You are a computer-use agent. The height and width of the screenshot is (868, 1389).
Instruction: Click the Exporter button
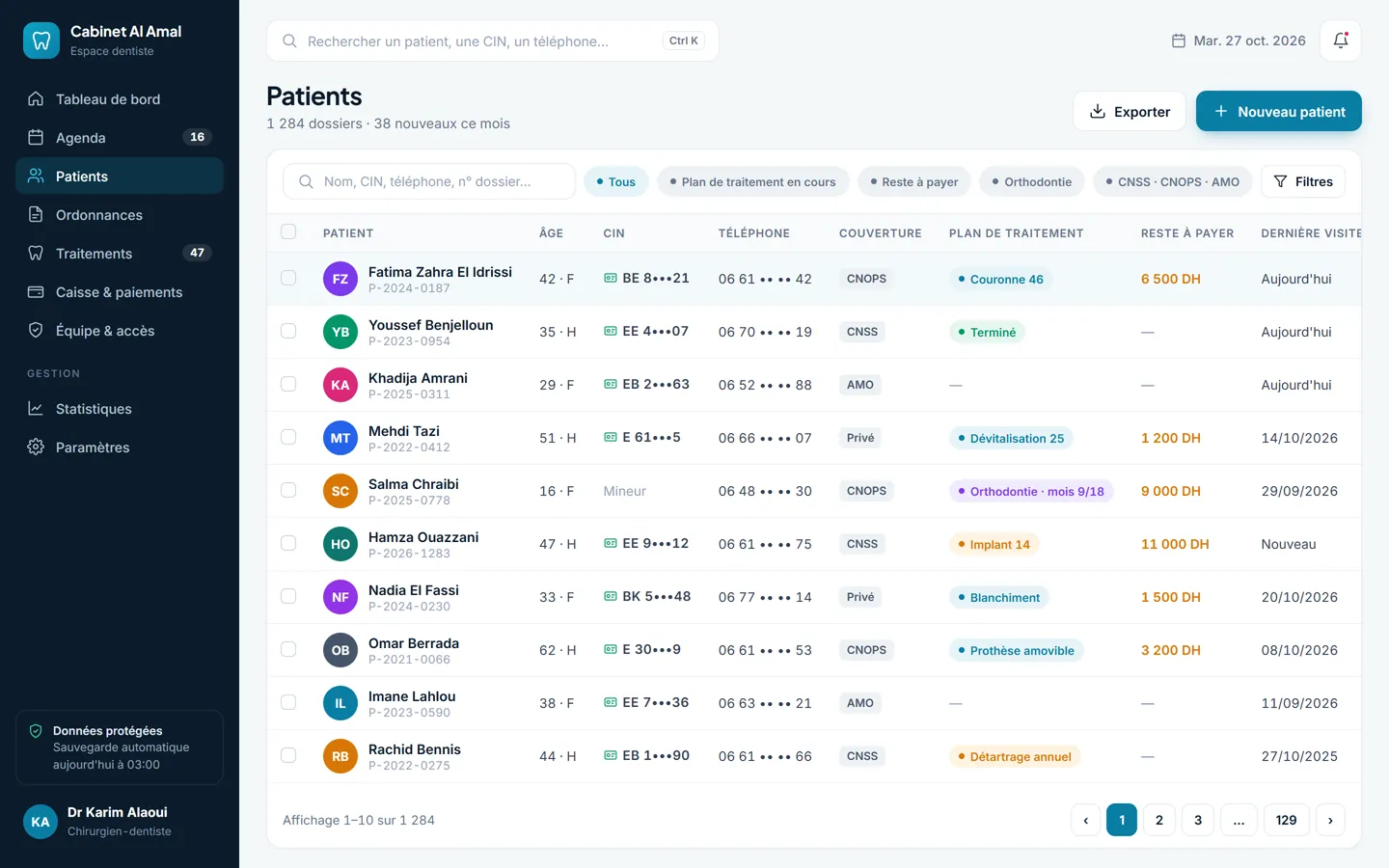click(x=1130, y=111)
